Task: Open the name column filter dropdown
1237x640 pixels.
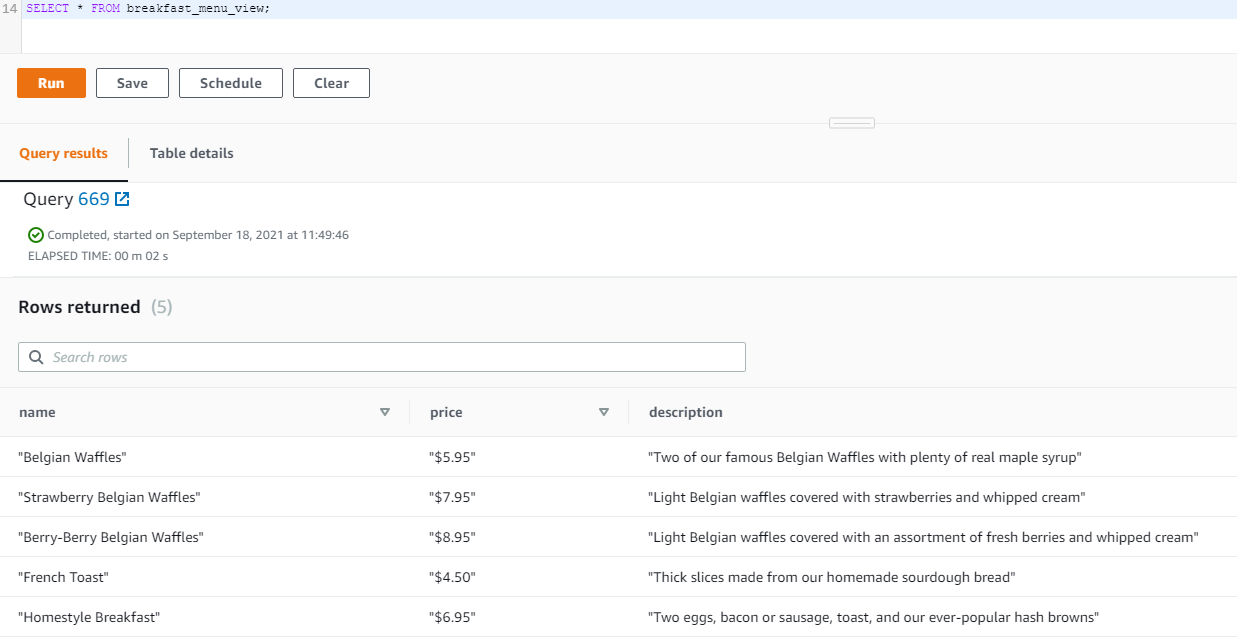Action: coord(384,411)
